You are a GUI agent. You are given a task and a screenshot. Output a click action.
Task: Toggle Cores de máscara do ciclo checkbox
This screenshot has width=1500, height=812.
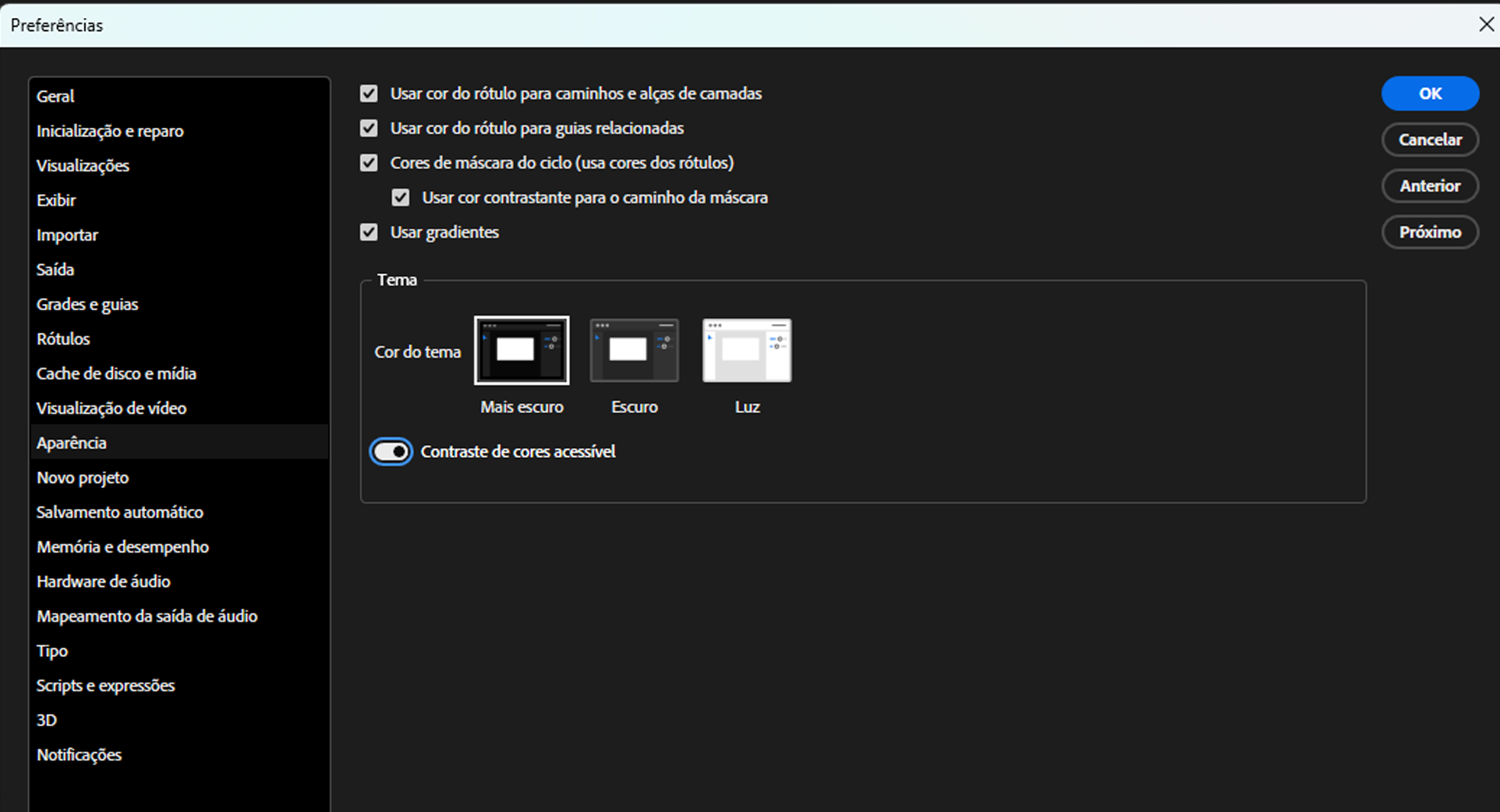[369, 163]
